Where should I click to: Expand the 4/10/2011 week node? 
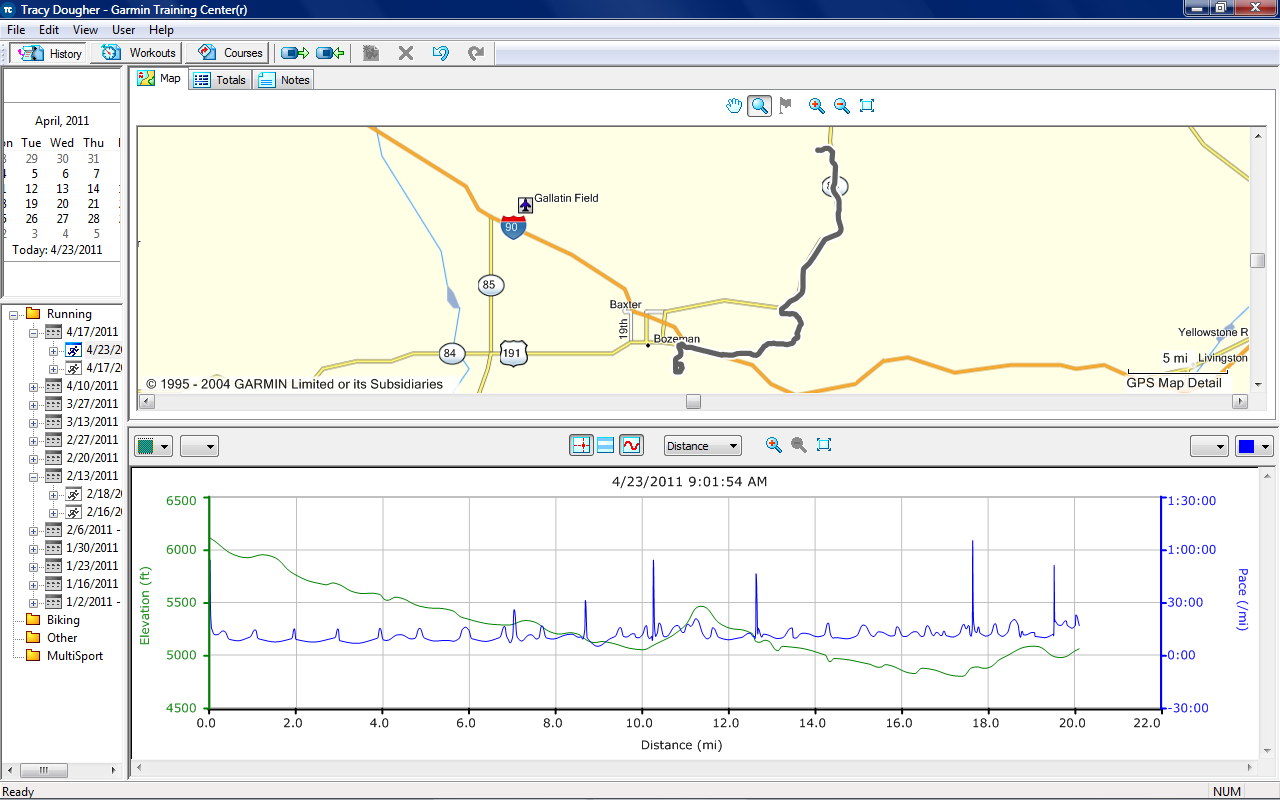[x=33, y=386]
